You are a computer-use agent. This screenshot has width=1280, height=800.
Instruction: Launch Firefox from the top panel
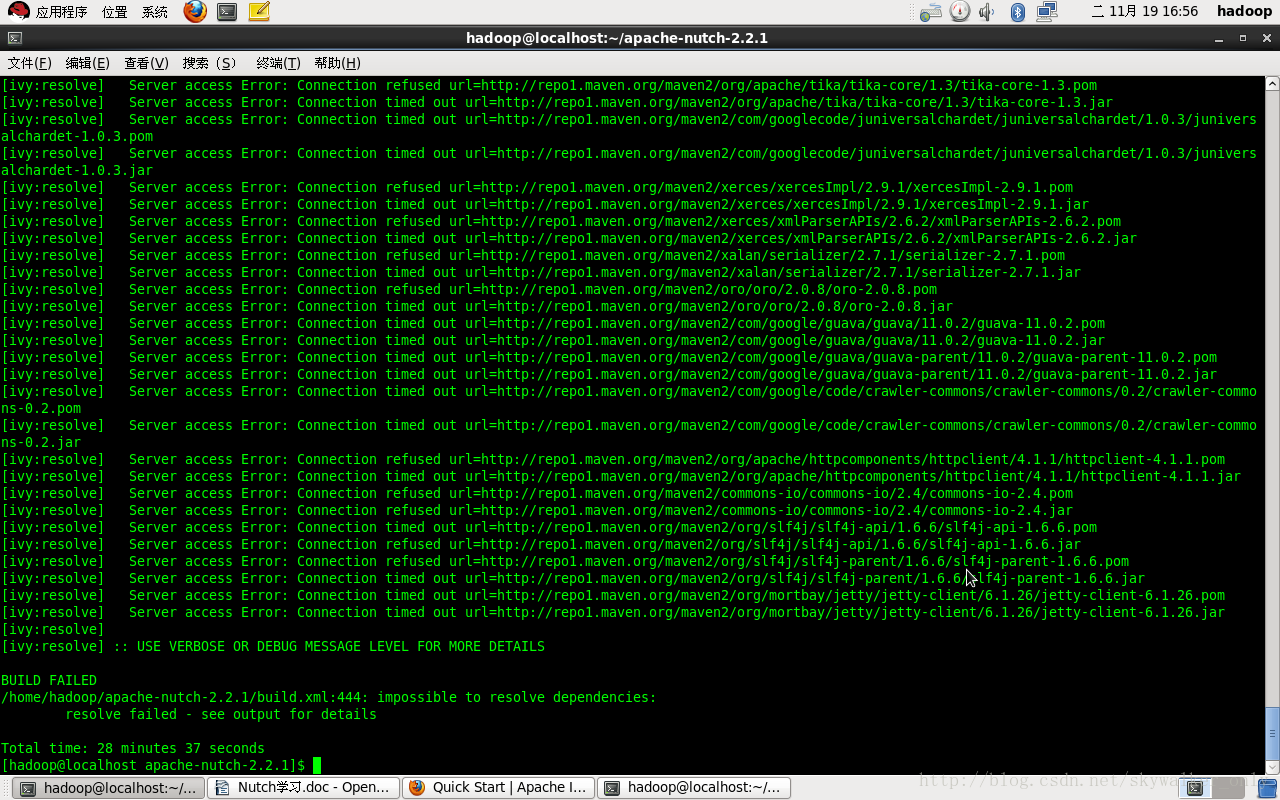pyautogui.click(x=195, y=12)
